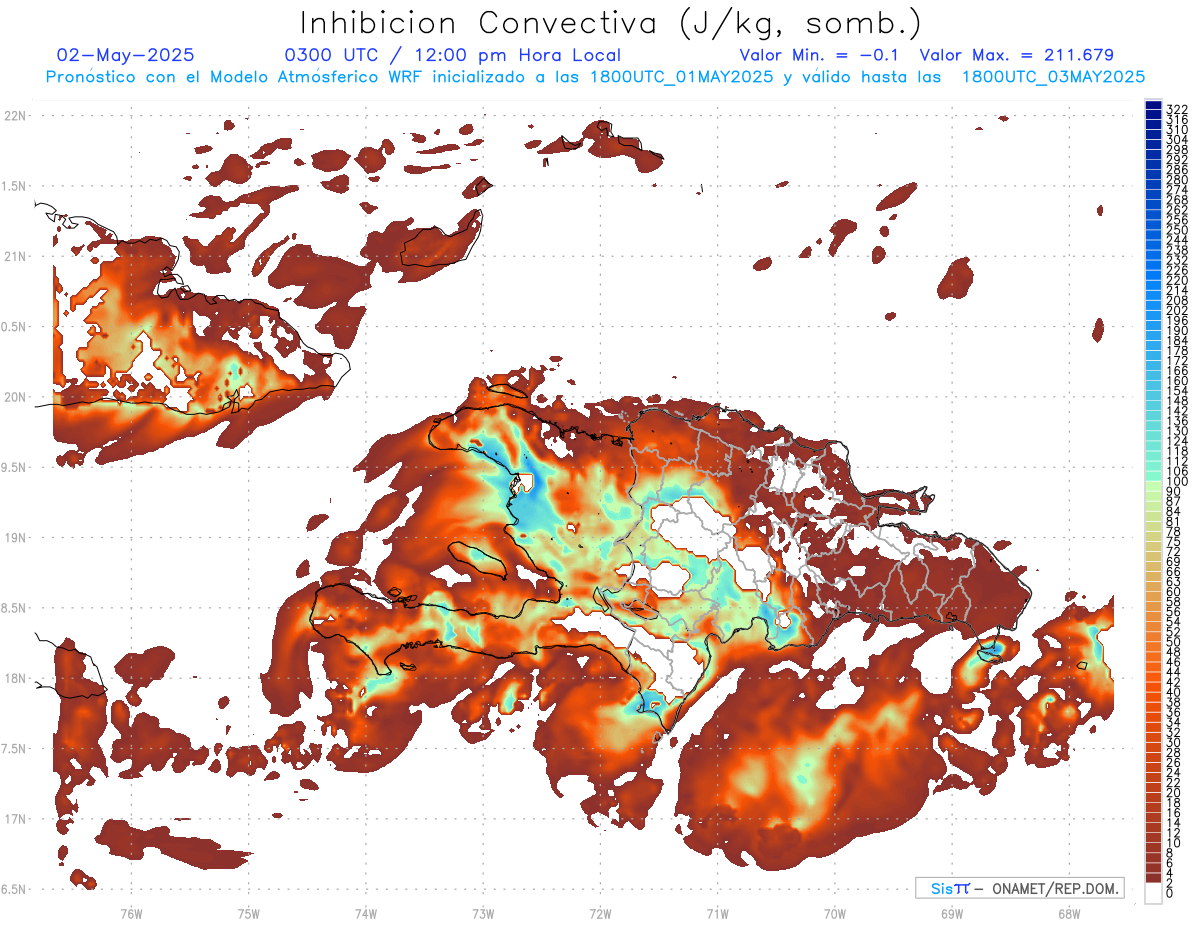
Task: Click the '20N' latitude label
Action: click(x=15, y=397)
